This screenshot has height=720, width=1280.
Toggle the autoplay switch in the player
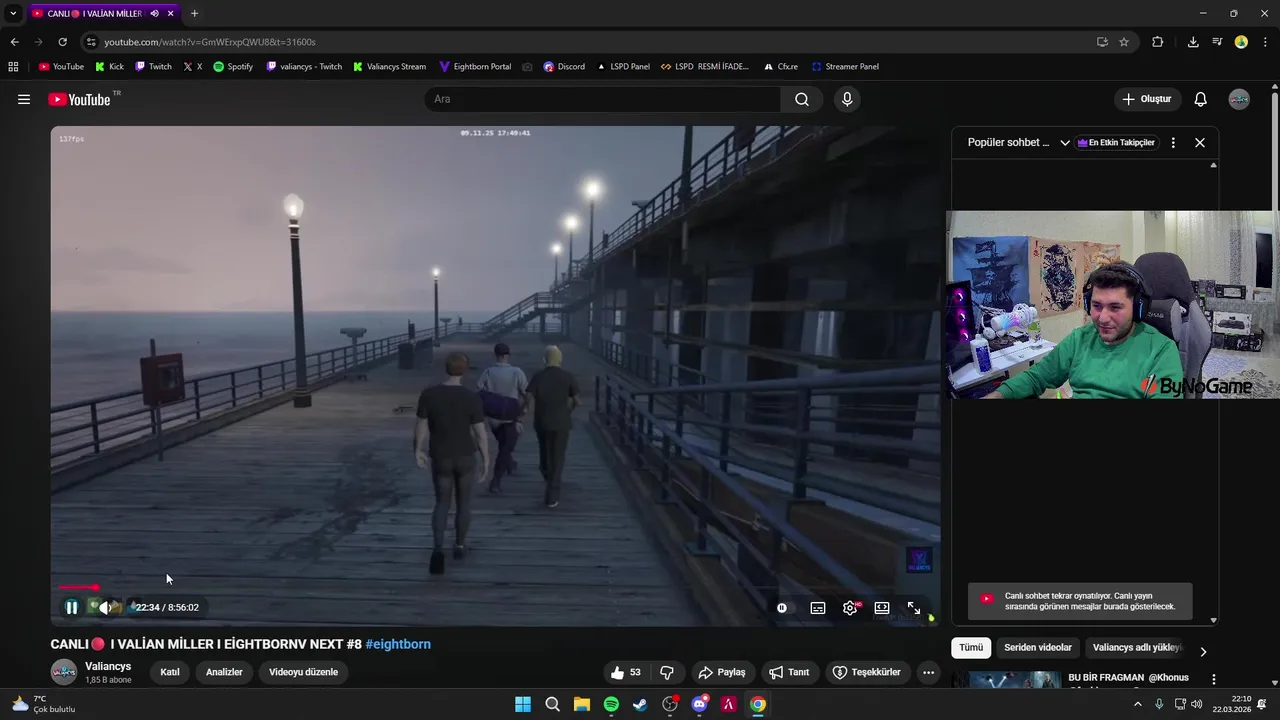click(782, 608)
